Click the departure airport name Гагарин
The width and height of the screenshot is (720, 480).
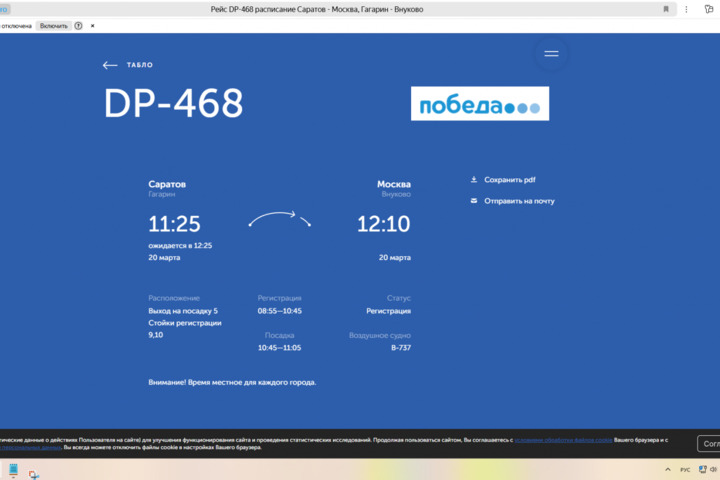tap(162, 194)
